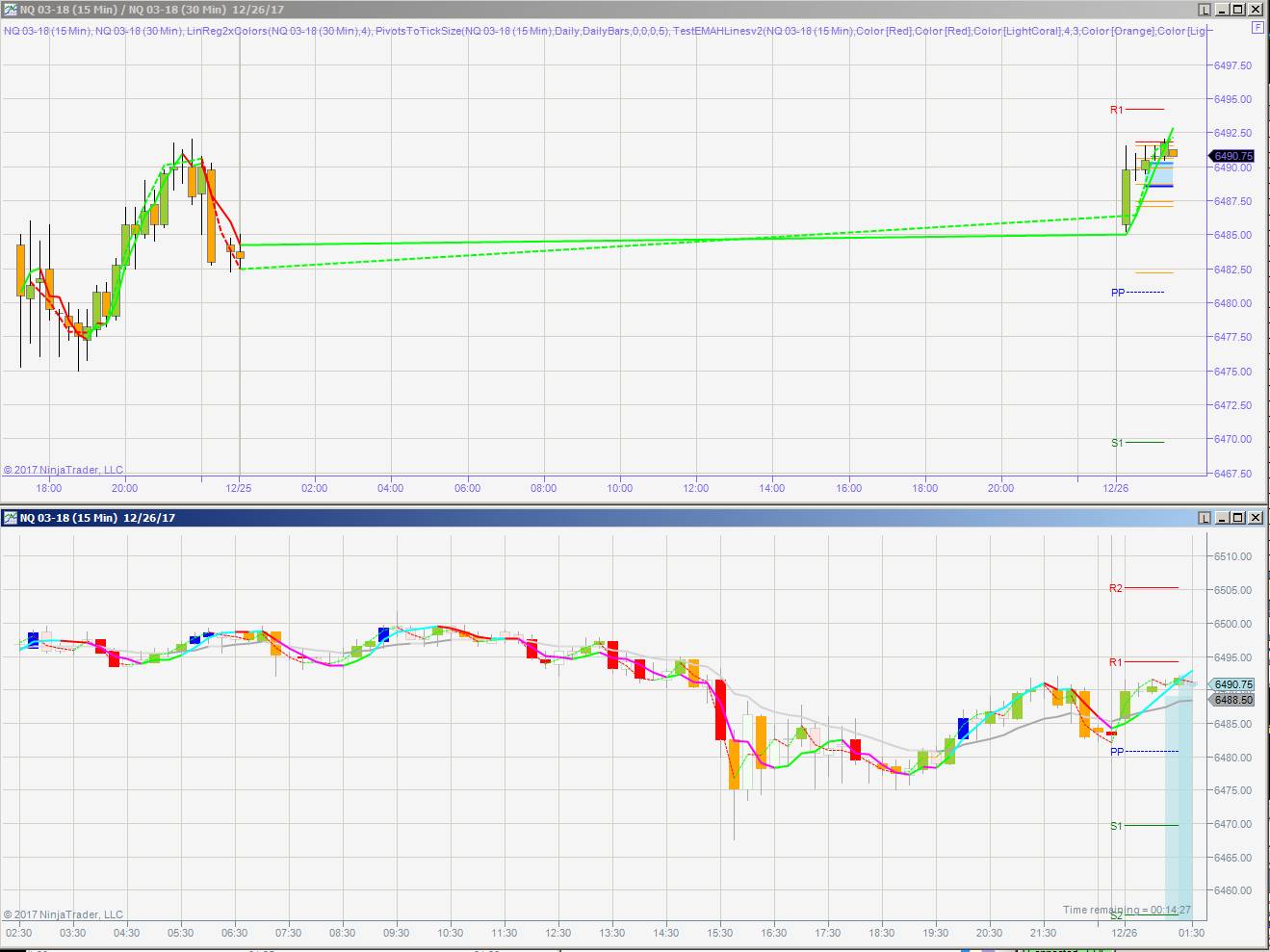Click the light blue shaded bar region in lower chart
Screen dimensions: 1270x952
click(1179, 799)
